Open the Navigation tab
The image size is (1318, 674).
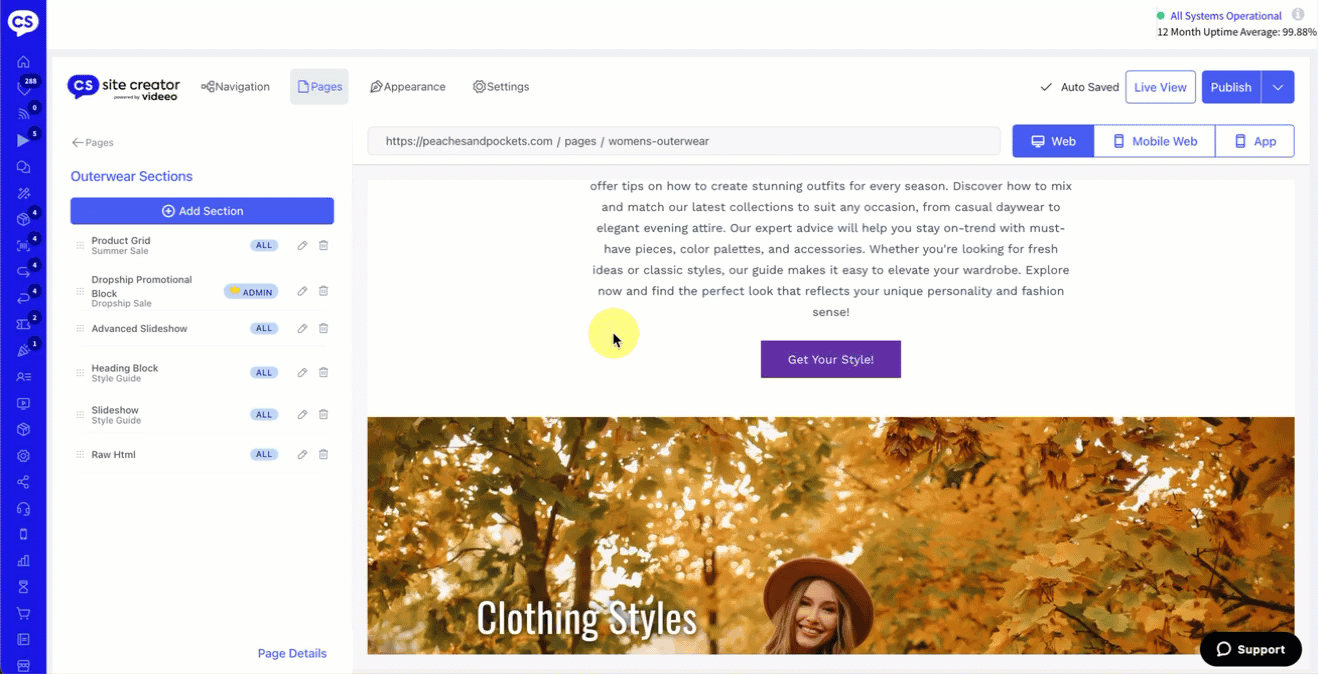236,87
